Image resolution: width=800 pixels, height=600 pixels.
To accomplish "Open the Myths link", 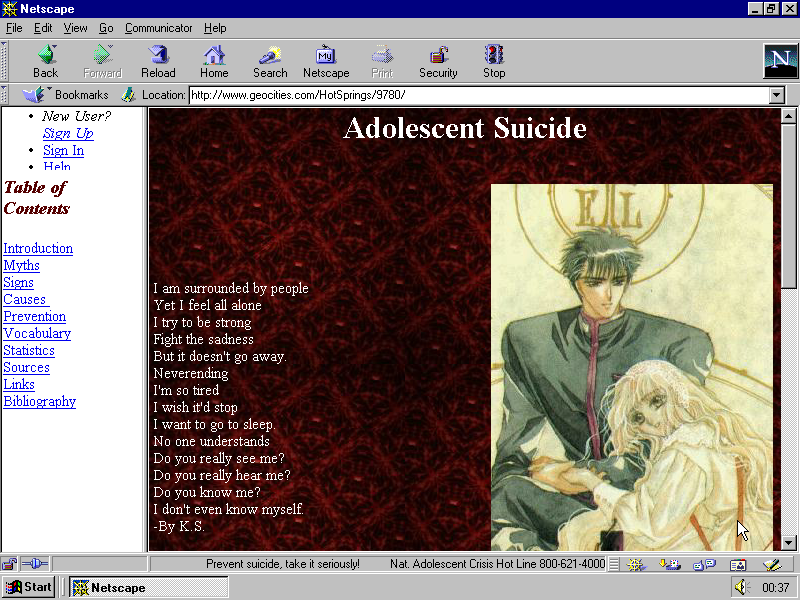I will (21, 266).
